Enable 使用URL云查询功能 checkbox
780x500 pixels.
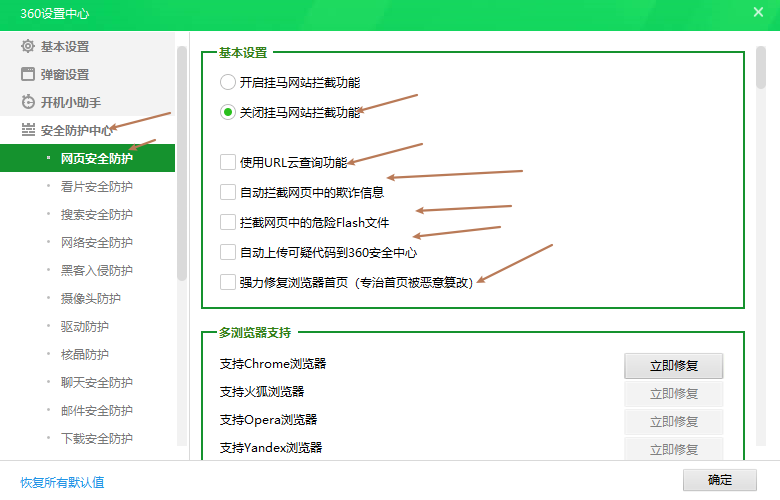pyautogui.click(x=228, y=162)
